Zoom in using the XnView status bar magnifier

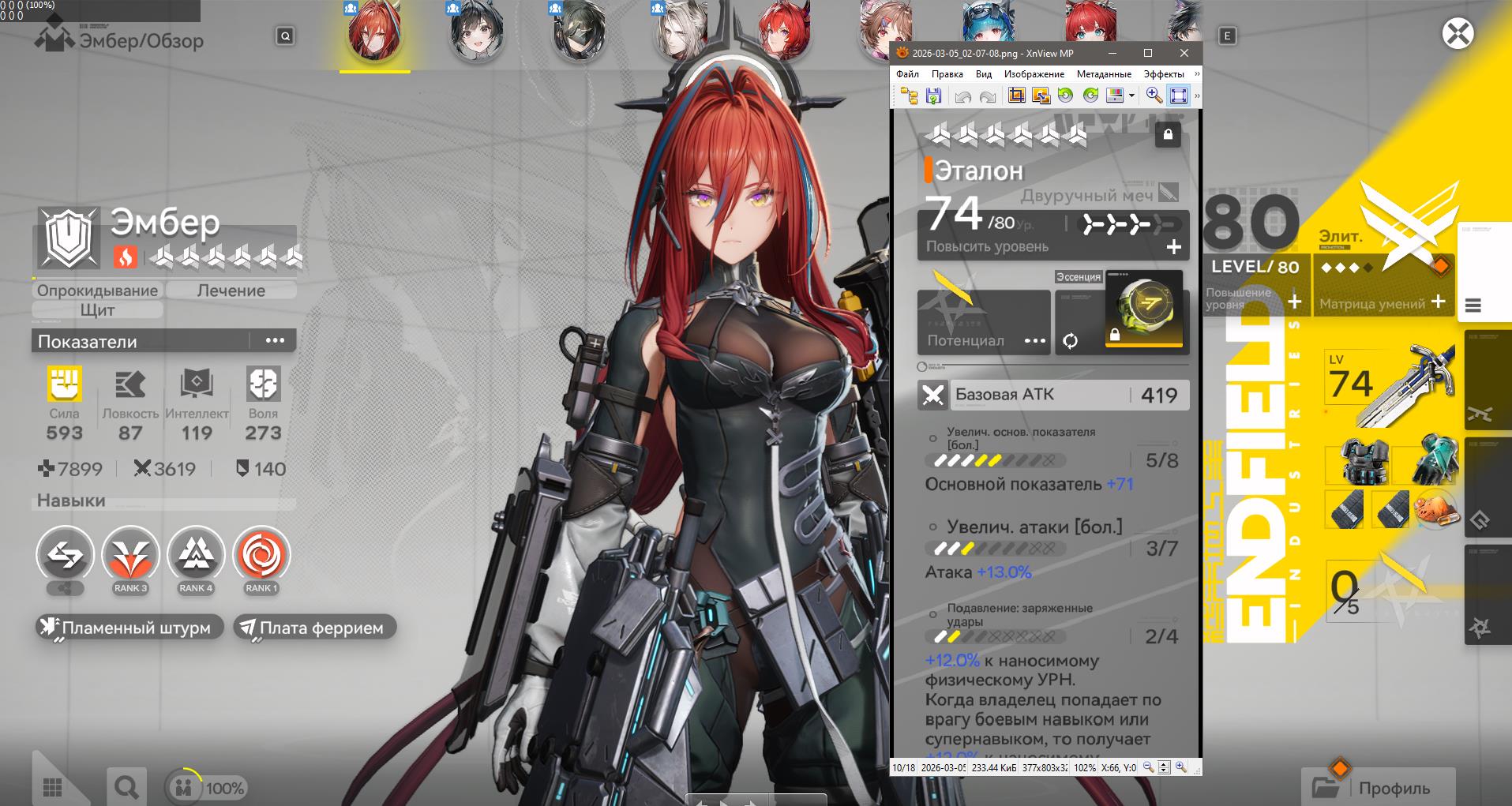(x=1181, y=767)
